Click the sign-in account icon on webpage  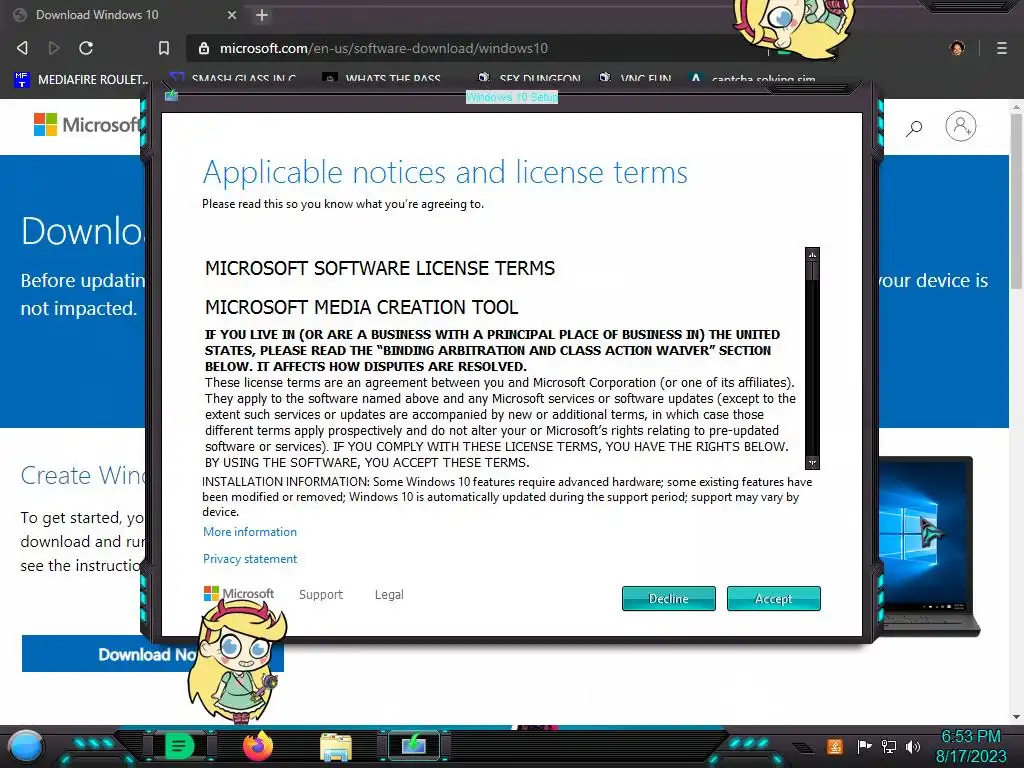coord(961,126)
